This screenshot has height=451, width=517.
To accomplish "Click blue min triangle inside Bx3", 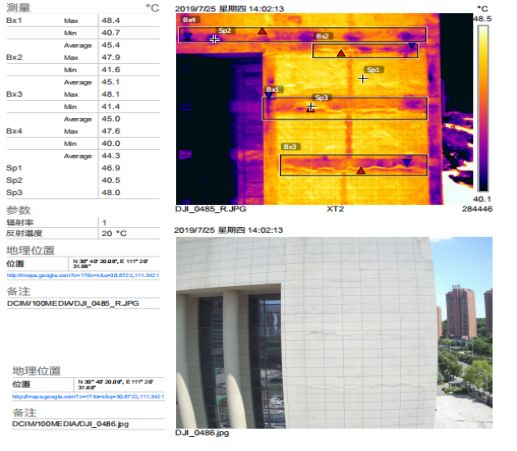I will pos(407,162).
